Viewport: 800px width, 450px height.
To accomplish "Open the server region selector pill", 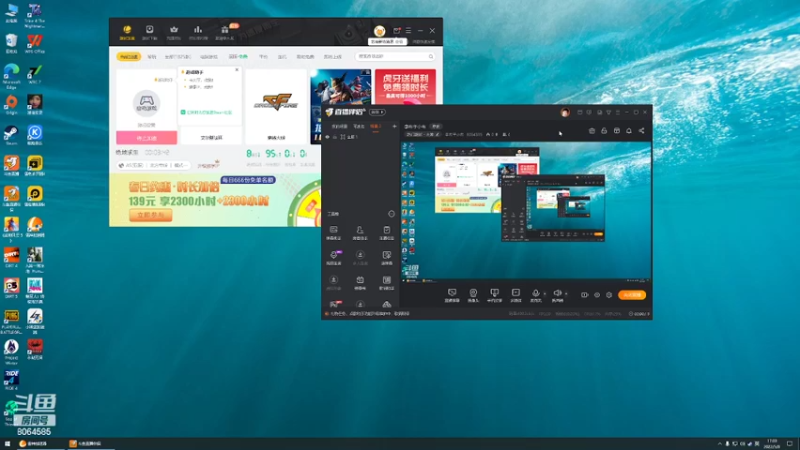I will coord(155,165).
